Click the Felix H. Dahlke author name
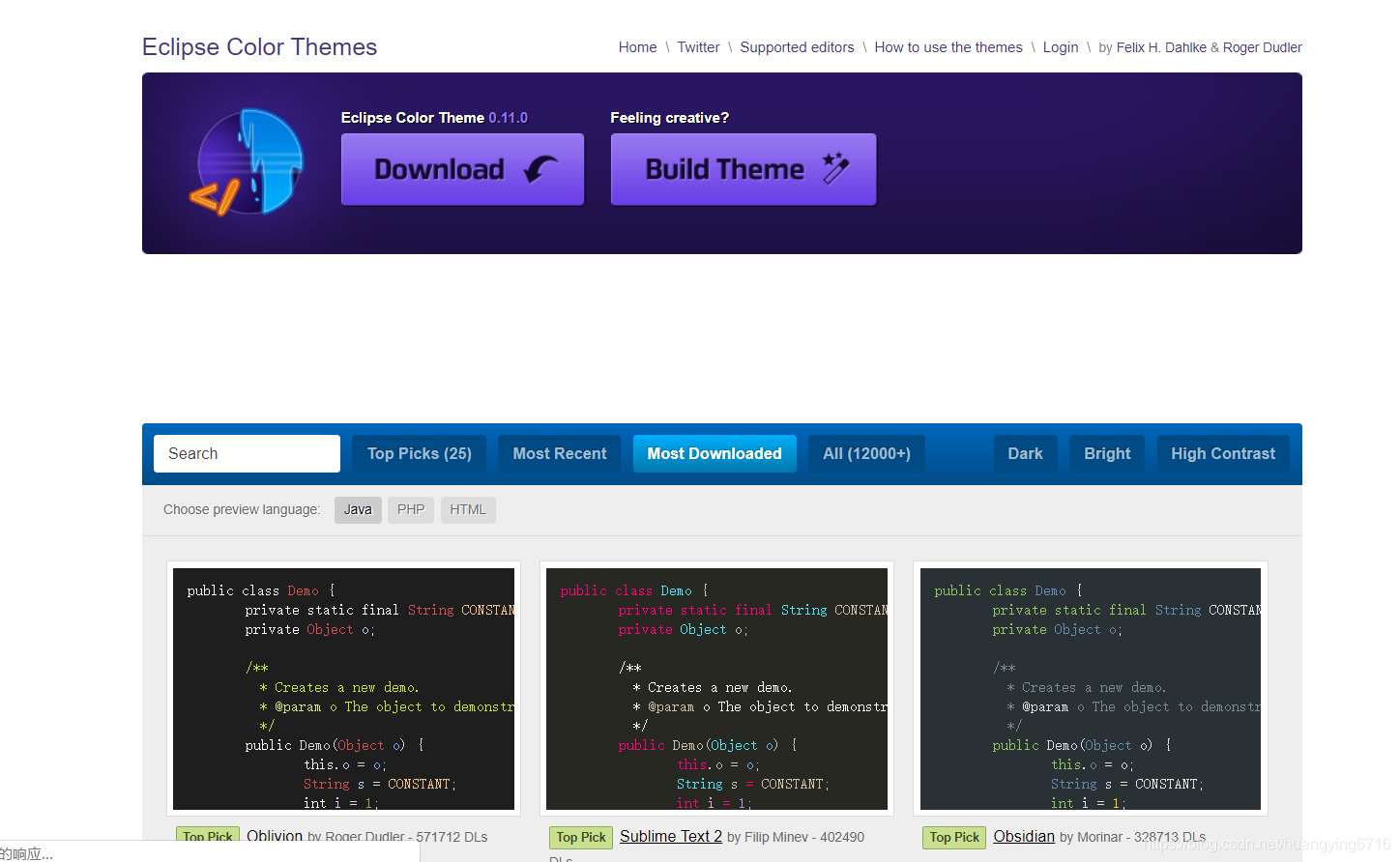The image size is (1400, 862). pyautogui.click(x=1161, y=47)
